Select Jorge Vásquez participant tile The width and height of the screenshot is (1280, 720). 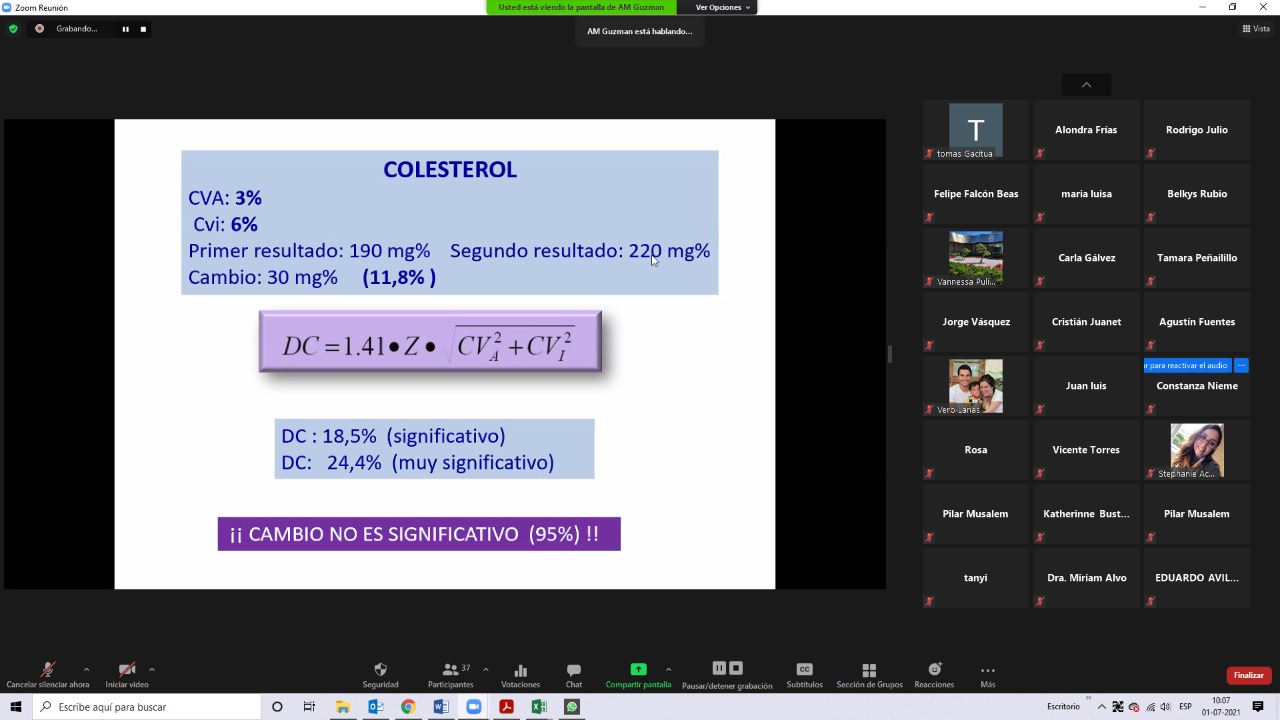coord(976,322)
